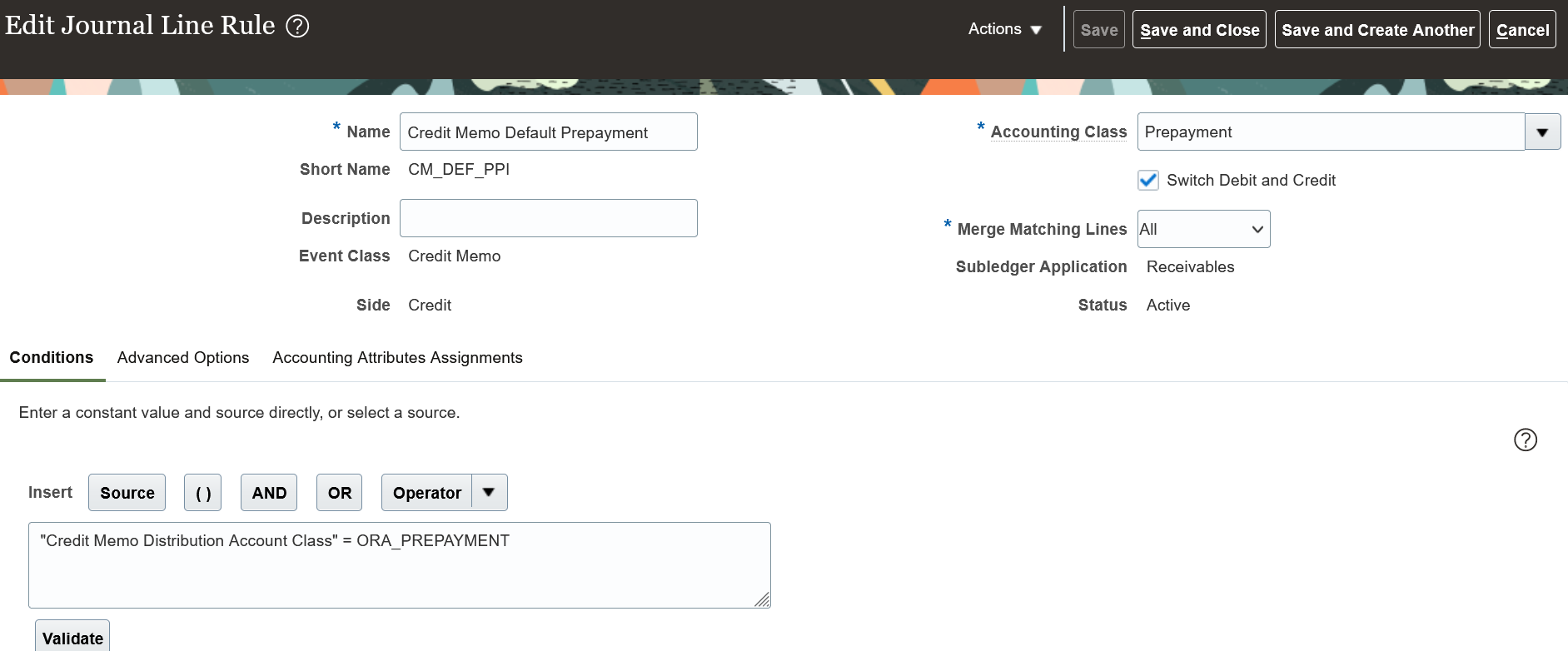Uncheck Switch Debit and Credit checkbox
1568x651 pixels.
point(1148,180)
